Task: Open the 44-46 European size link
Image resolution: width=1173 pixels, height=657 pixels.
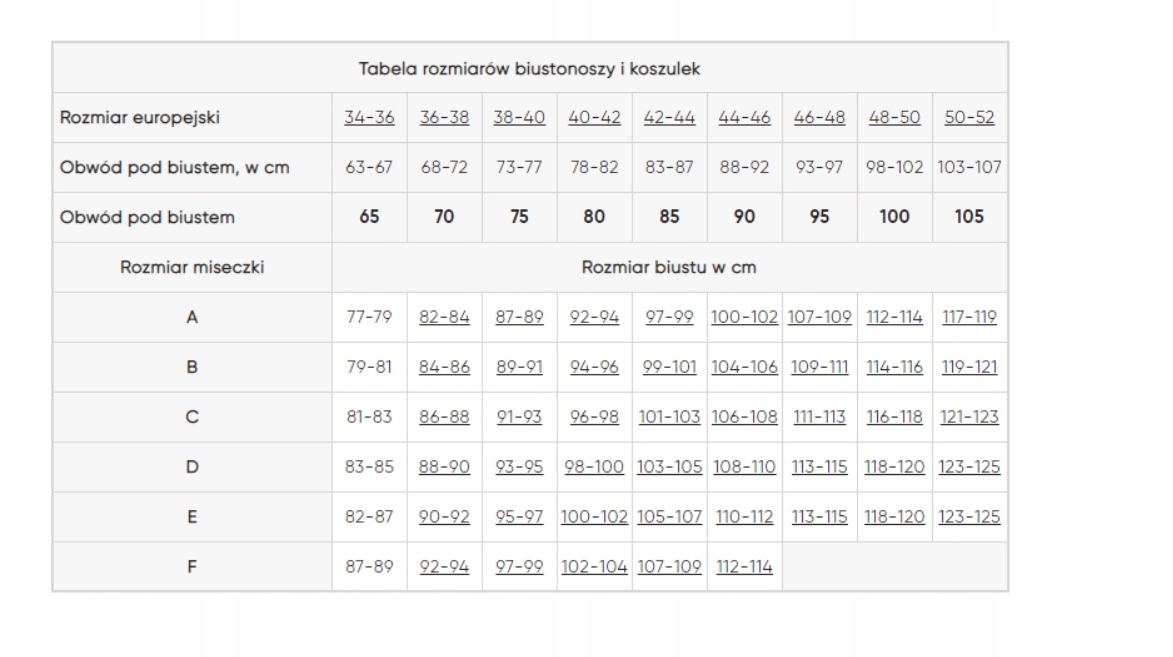Action: pos(744,117)
